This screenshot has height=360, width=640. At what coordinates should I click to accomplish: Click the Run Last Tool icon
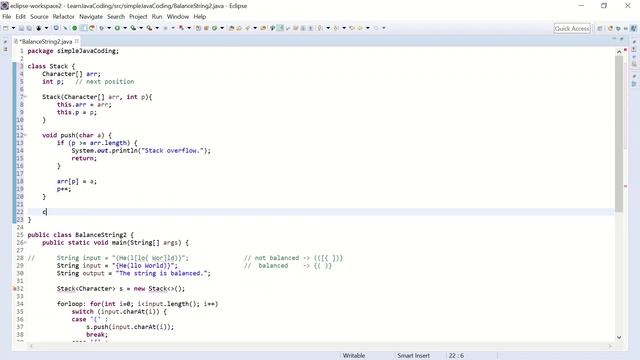[133, 28]
